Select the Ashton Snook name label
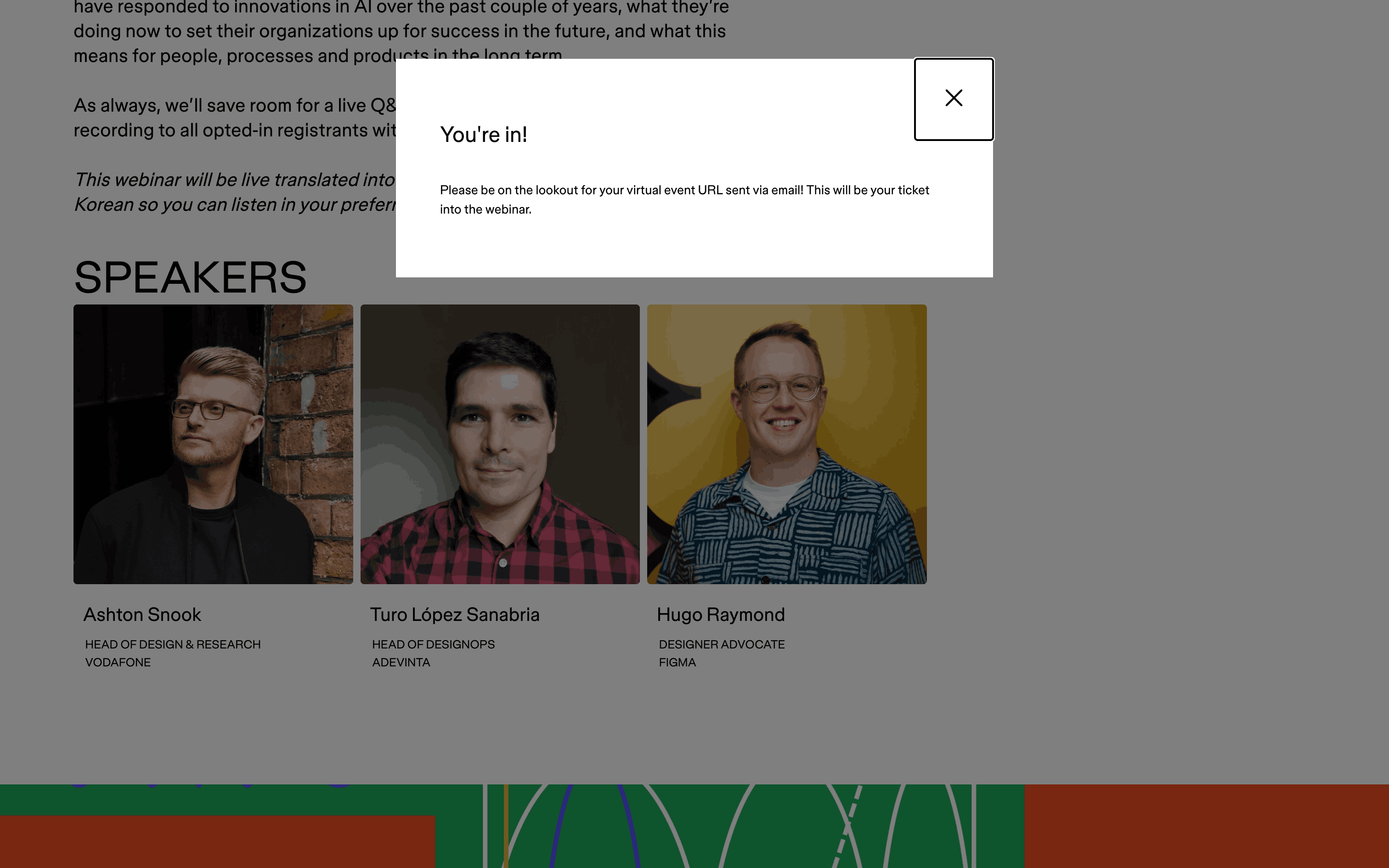The height and width of the screenshot is (868, 1389). point(142,615)
